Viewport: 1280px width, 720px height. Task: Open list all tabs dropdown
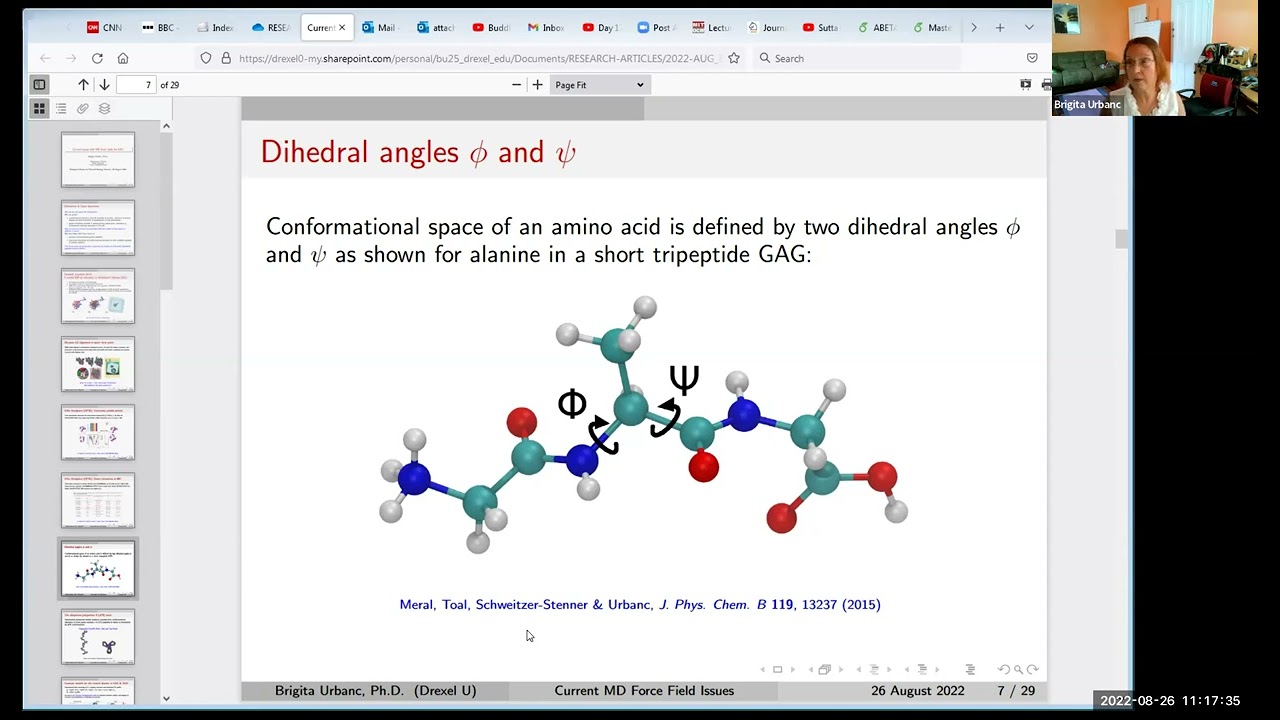[1029, 28]
